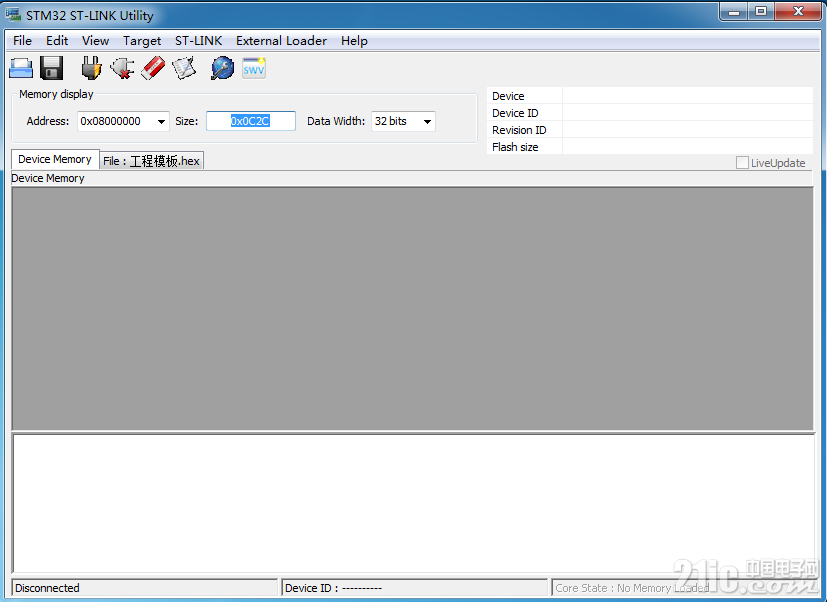The height and width of the screenshot is (602, 827).
Task: Click the Device row label in info table
Action: pos(508,96)
